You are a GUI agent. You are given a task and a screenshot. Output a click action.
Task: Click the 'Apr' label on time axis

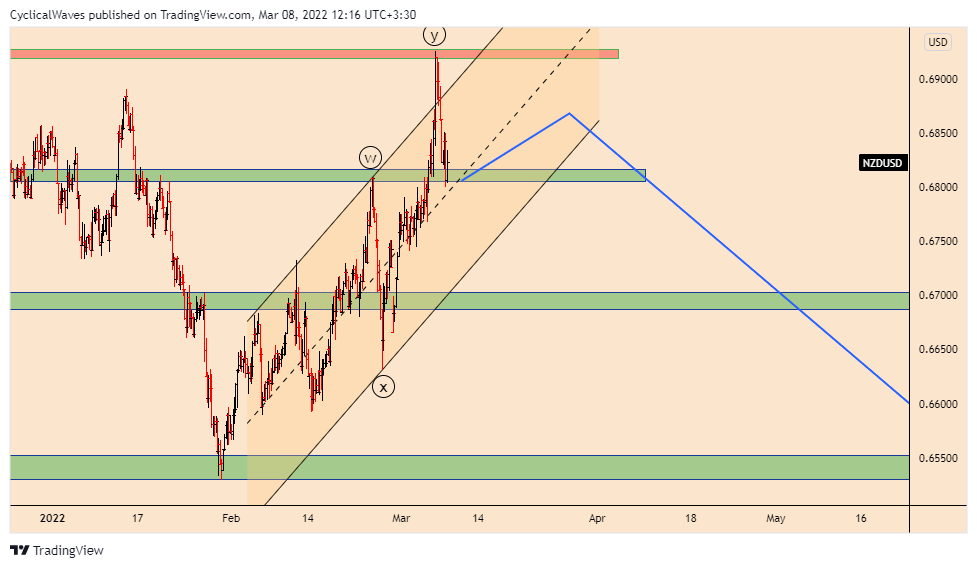[597, 518]
